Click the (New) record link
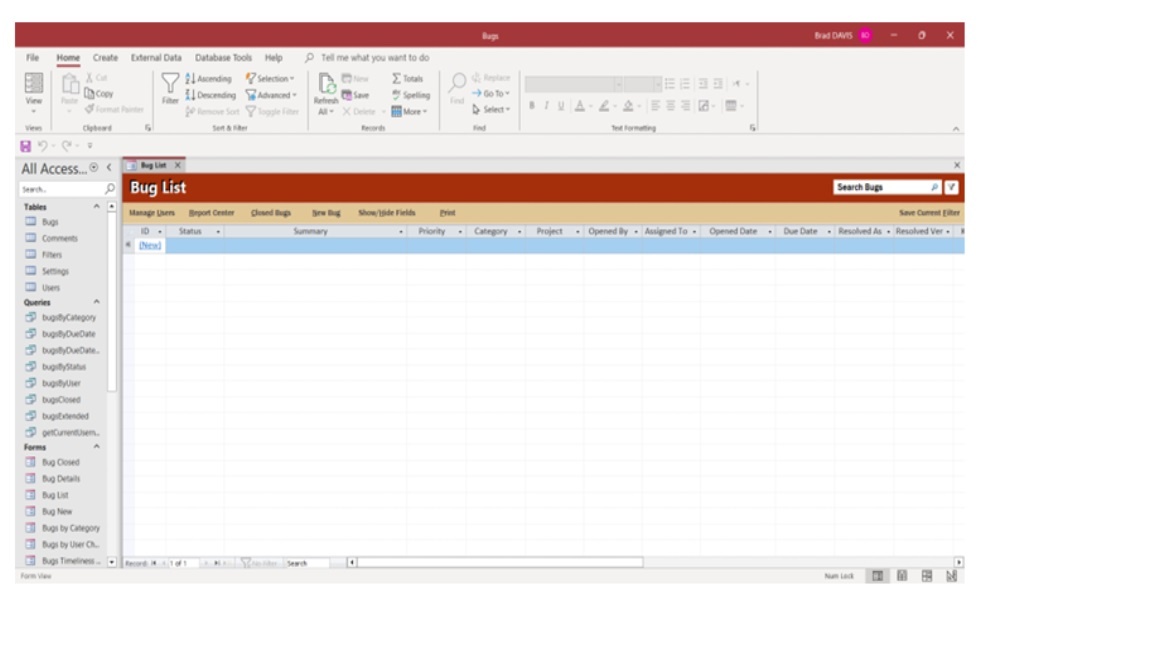Viewport: 1152px width, 648px height. 150,245
